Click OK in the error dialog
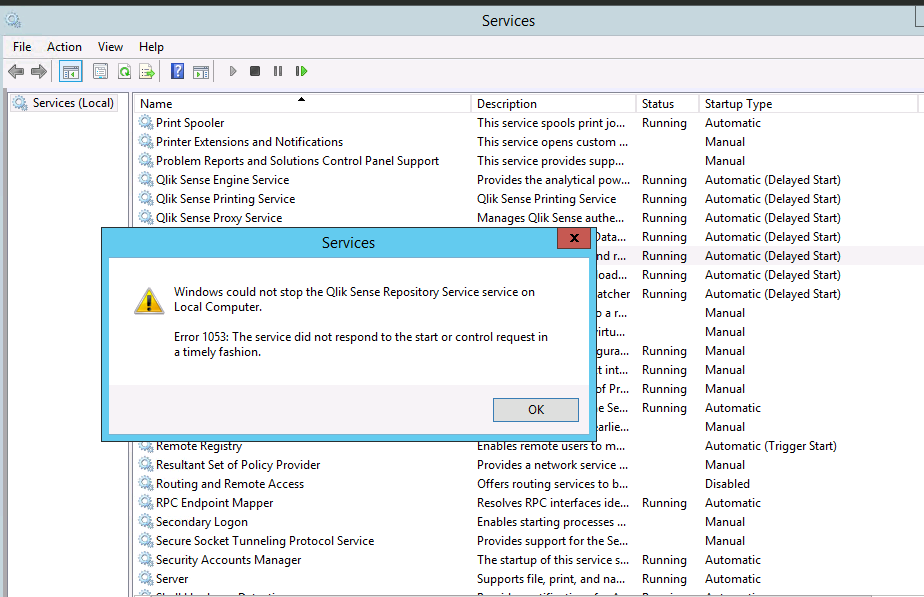The image size is (924, 597). pyautogui.click(x=535, y=409)
